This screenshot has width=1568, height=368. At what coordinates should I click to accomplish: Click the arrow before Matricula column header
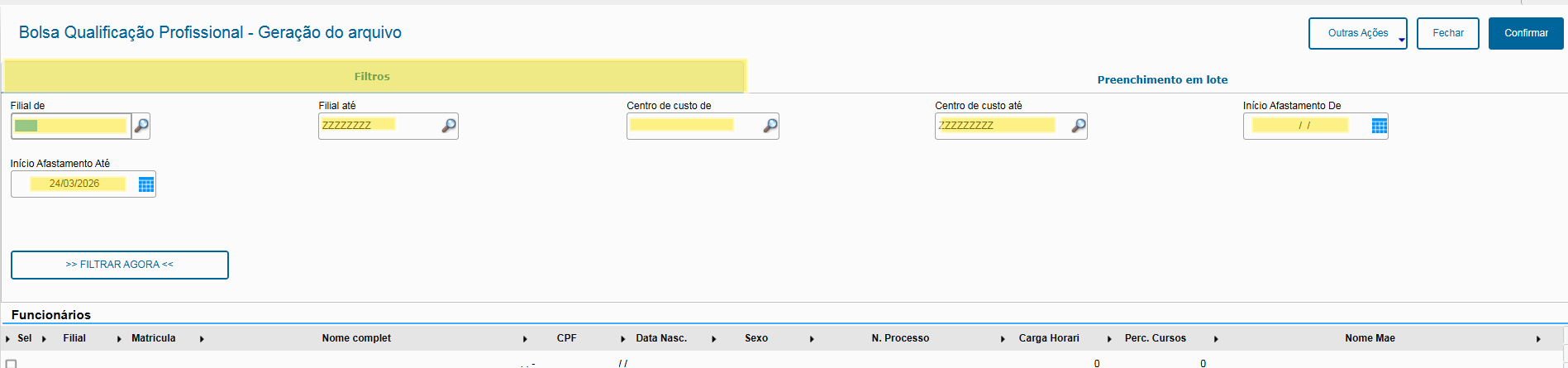click(x=119, y=339)
